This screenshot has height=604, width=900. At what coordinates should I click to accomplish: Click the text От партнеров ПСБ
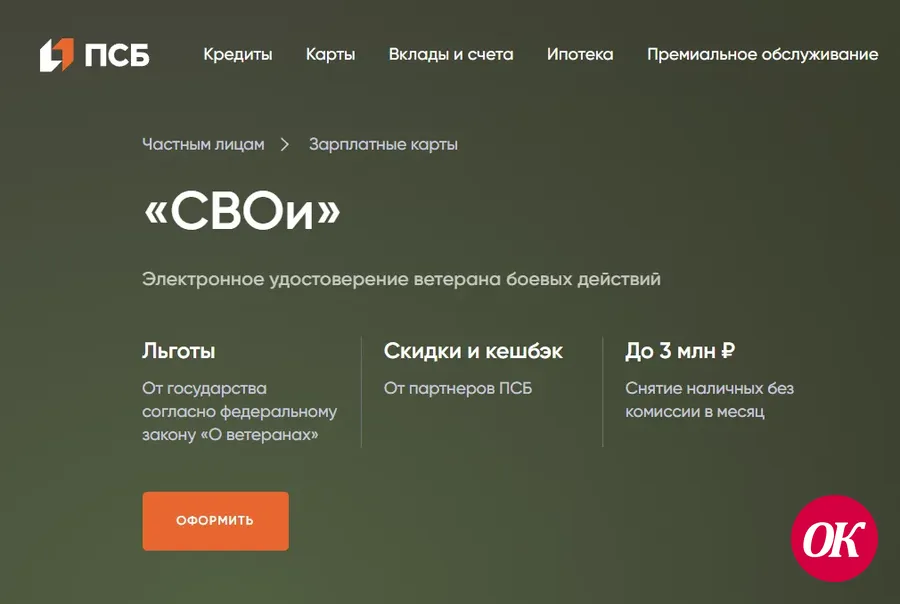tap(457, 389)
